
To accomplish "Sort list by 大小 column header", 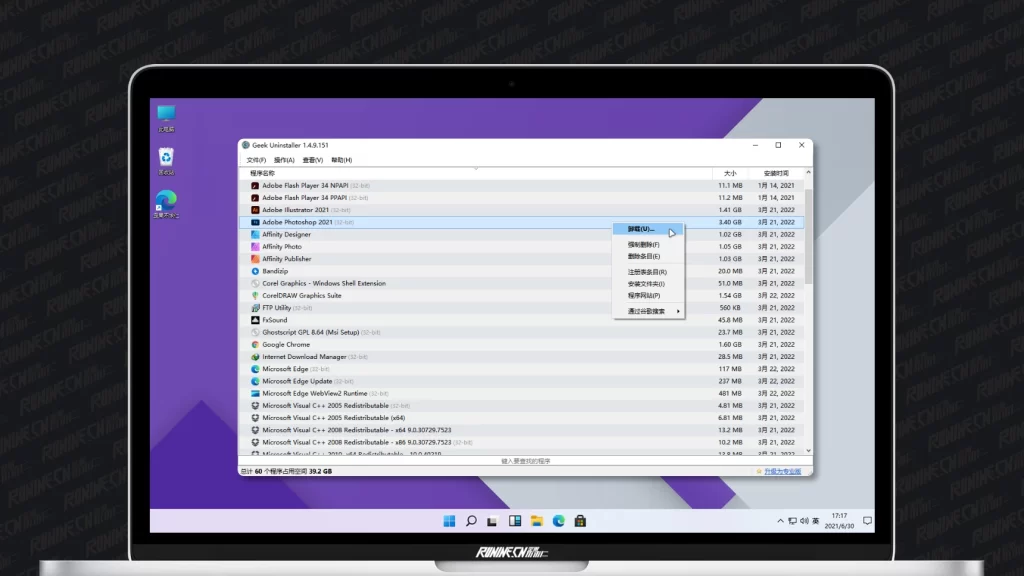I will 730,173.
